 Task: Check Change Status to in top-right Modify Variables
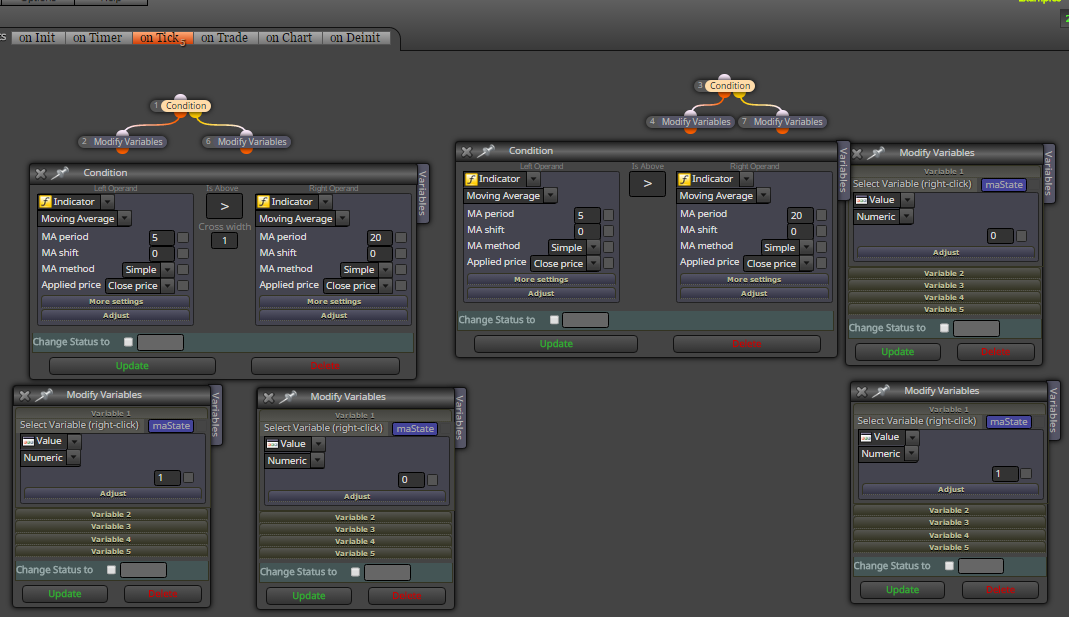[x=944, y=328]
